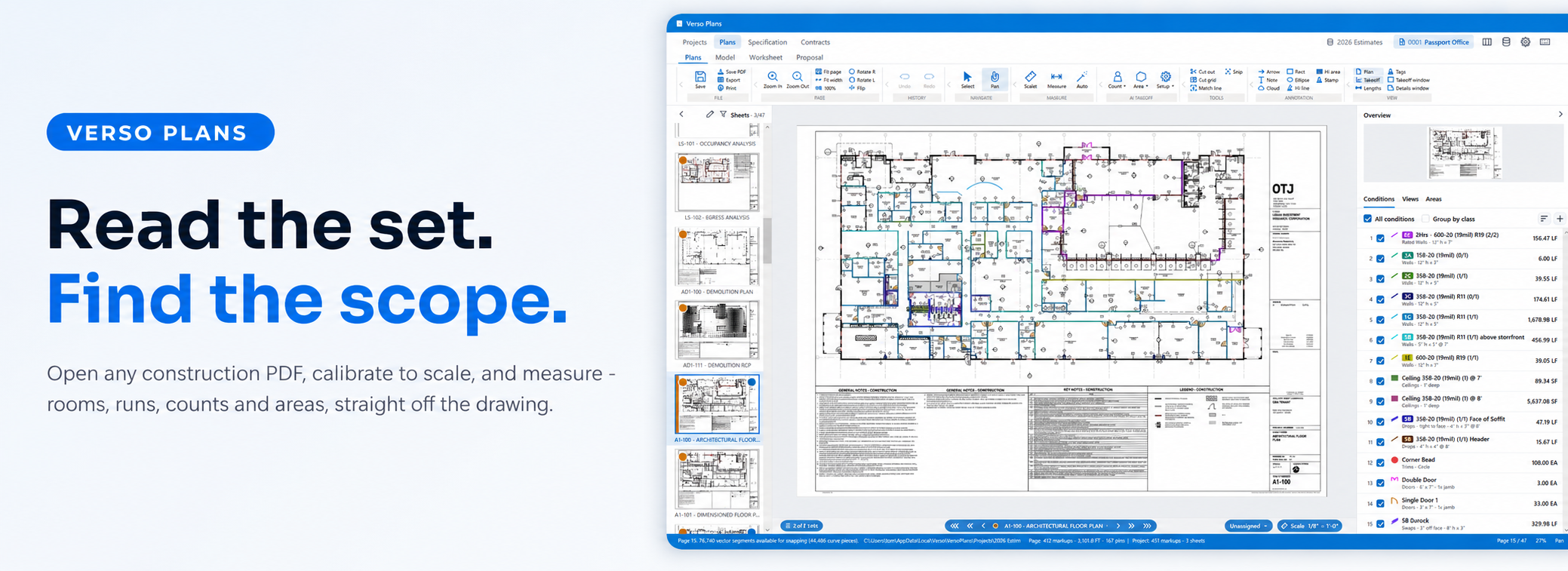Open the settings gear in top bar
The image size is (1568, 571).
1525,42
